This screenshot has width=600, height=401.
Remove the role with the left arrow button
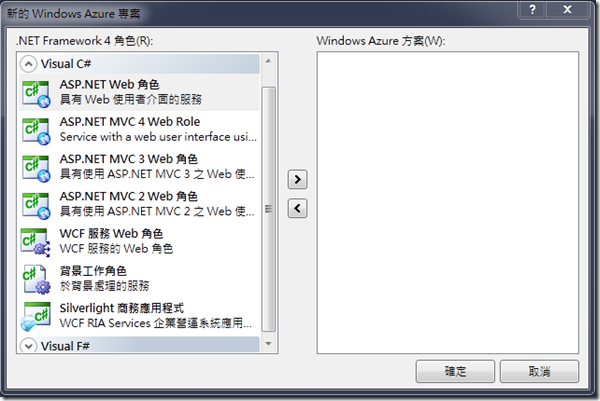(x=297, y=209)
